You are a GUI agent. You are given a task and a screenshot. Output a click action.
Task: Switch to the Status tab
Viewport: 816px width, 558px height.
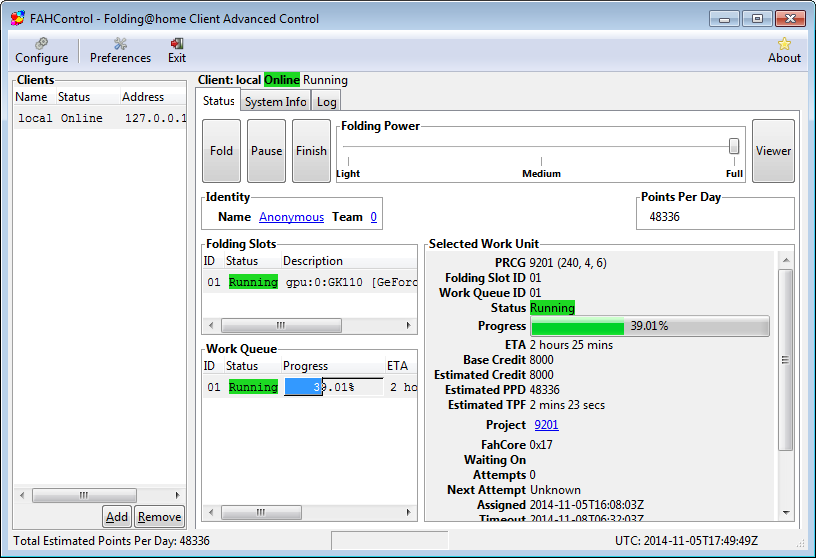219,101
